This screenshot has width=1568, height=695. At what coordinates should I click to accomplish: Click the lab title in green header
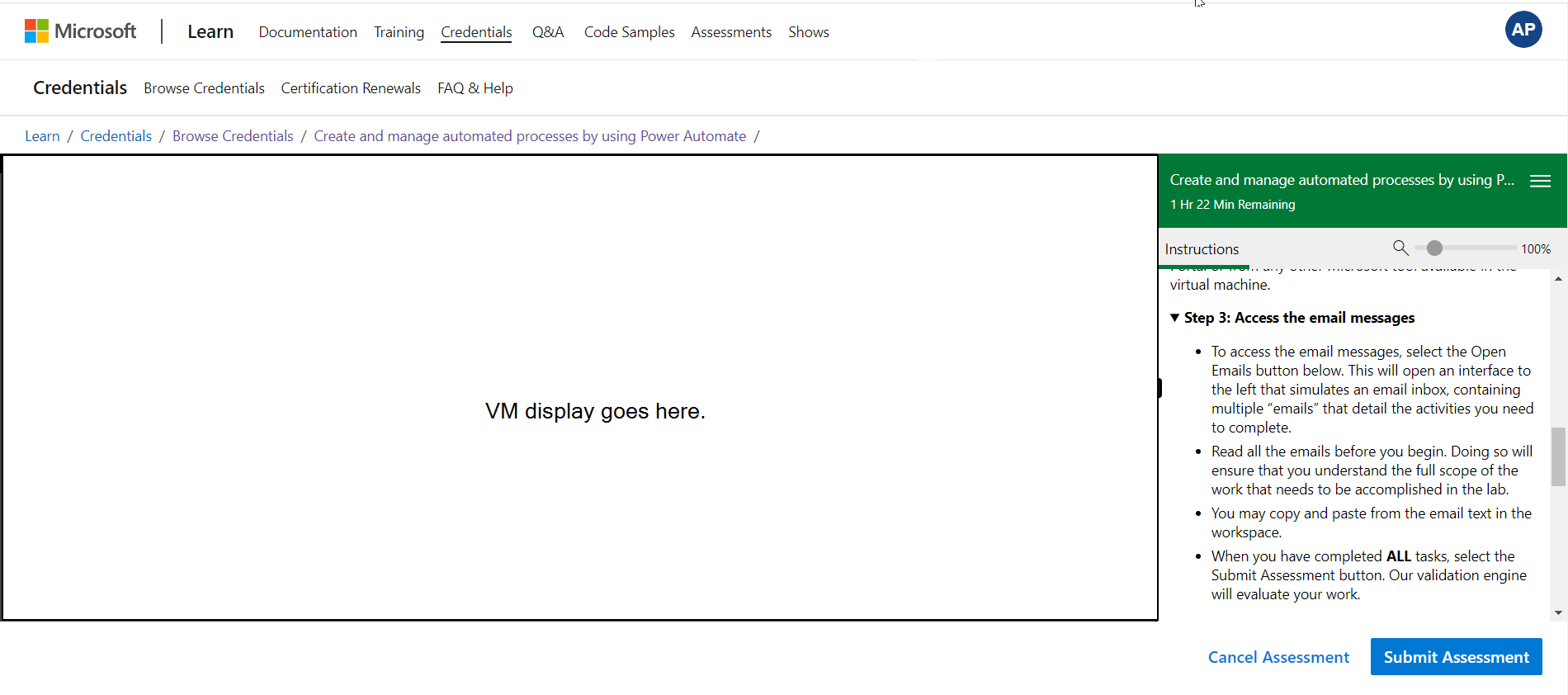1342,180
